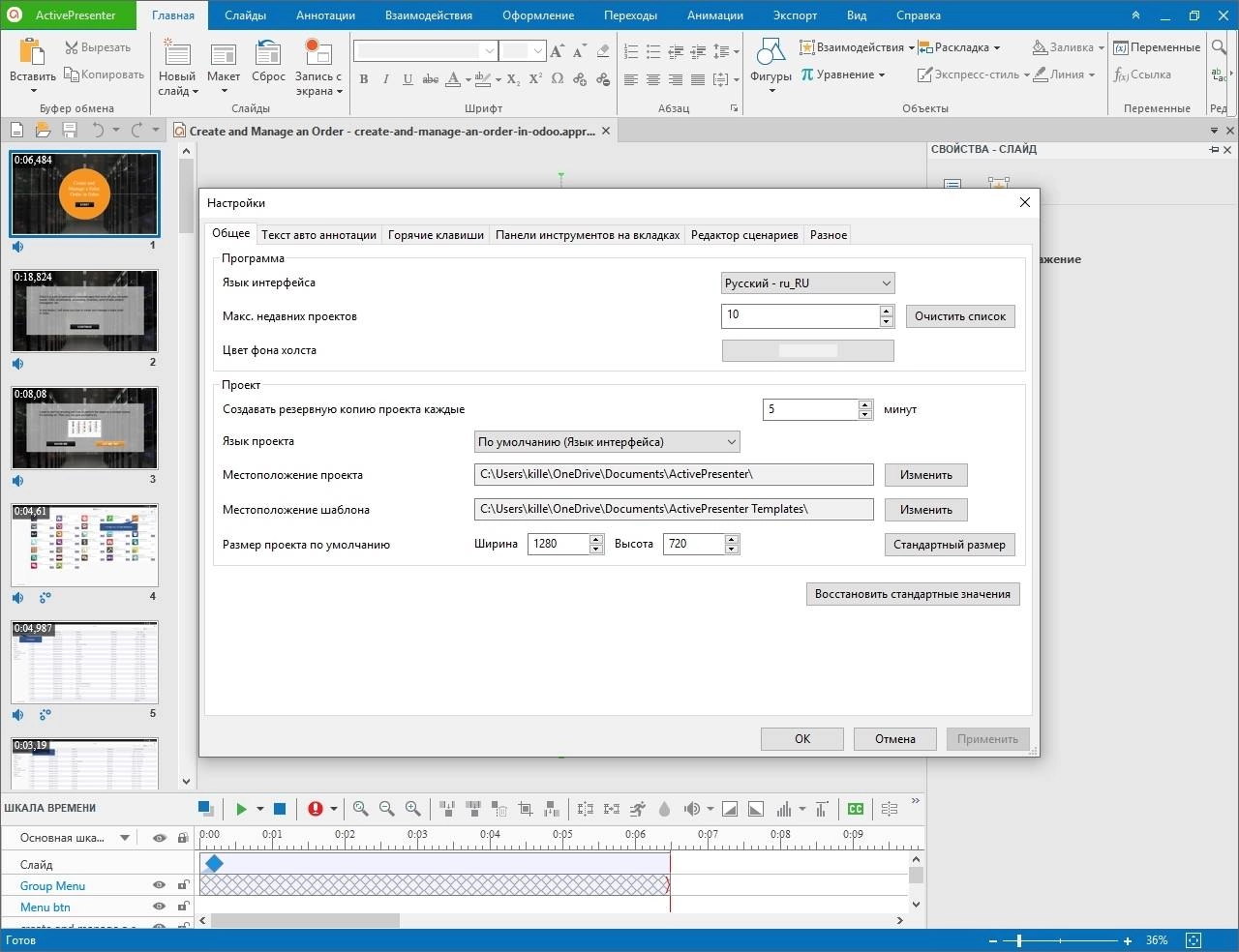This screenshot has width=1239, height=952.
Task: Toggle visibility eye for Menu btn track
Action: click(159, 907)
